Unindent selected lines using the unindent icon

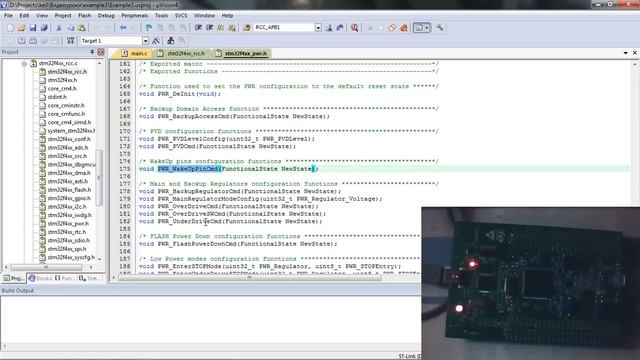click(209, 28)
